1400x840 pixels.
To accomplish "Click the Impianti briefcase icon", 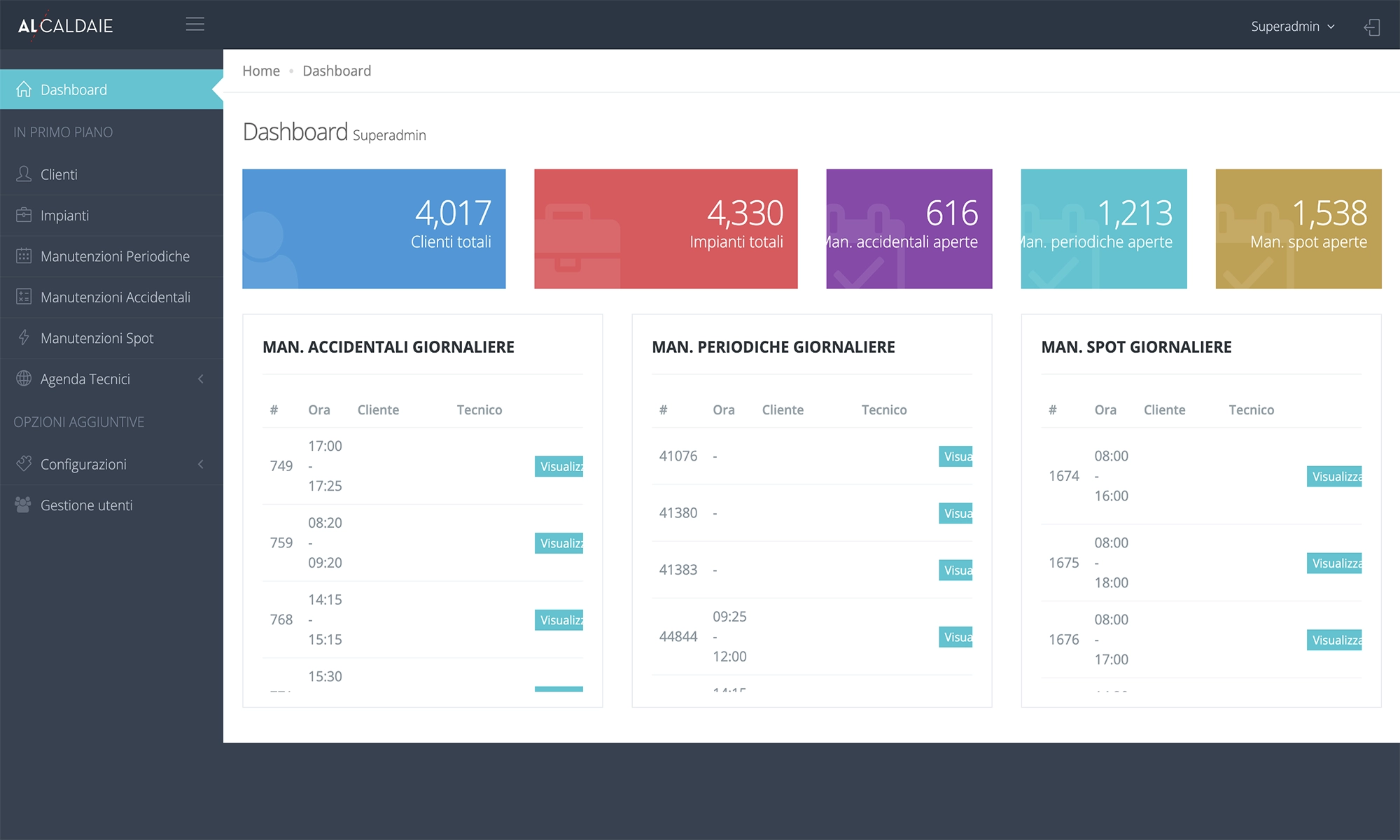I will (24, 215).
